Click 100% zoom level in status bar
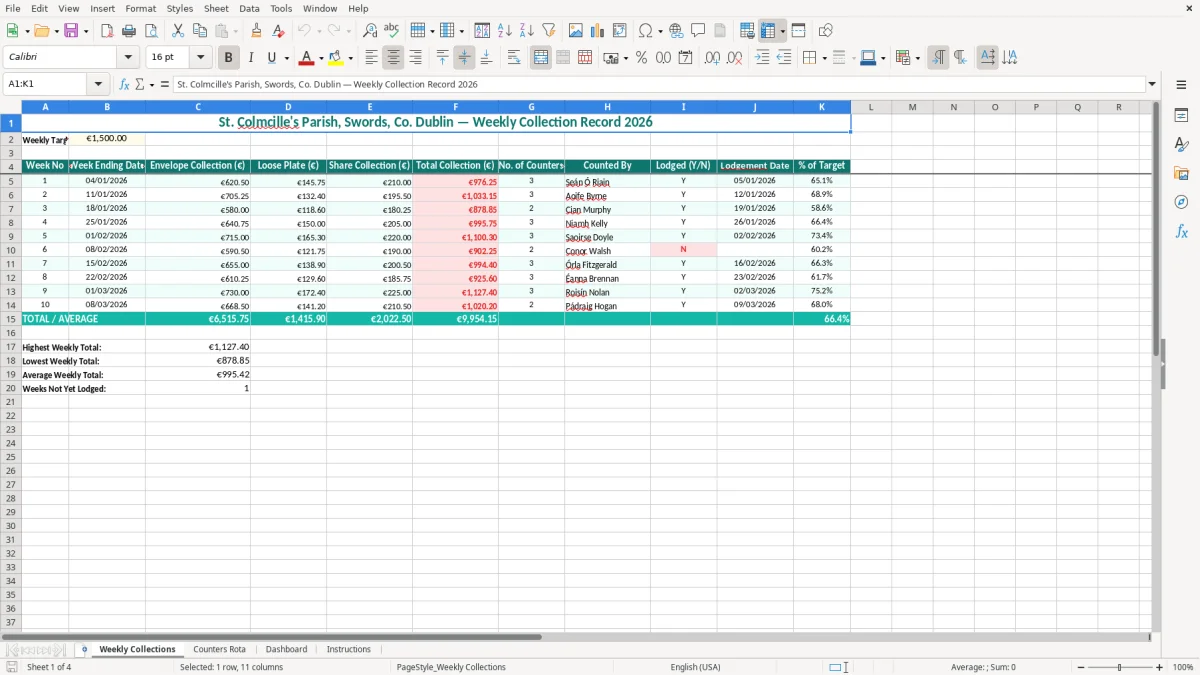The image size is (1200, 675). (x=1183, y=667)
